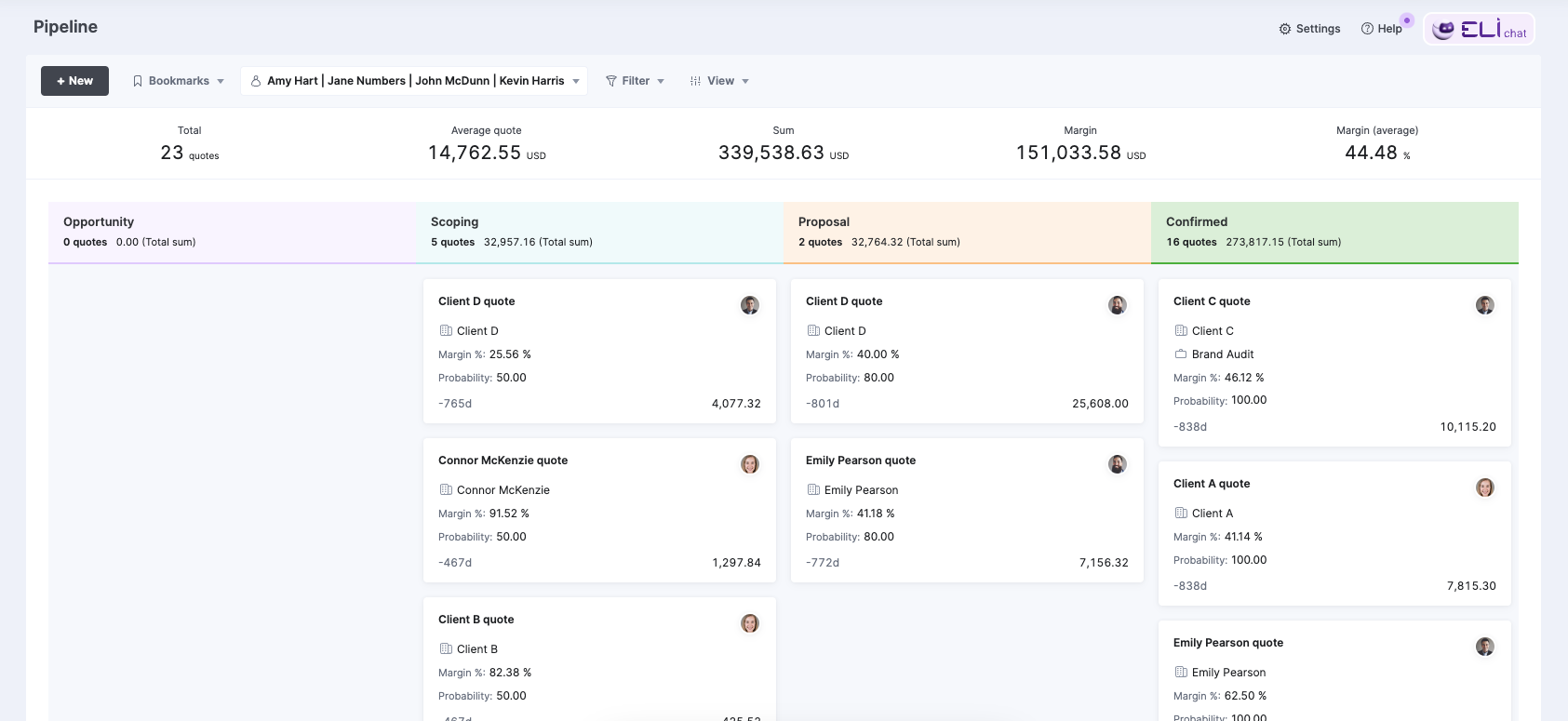Open the ELI chat assistant
The image size is (1568, 721).
click(1479, 29)
